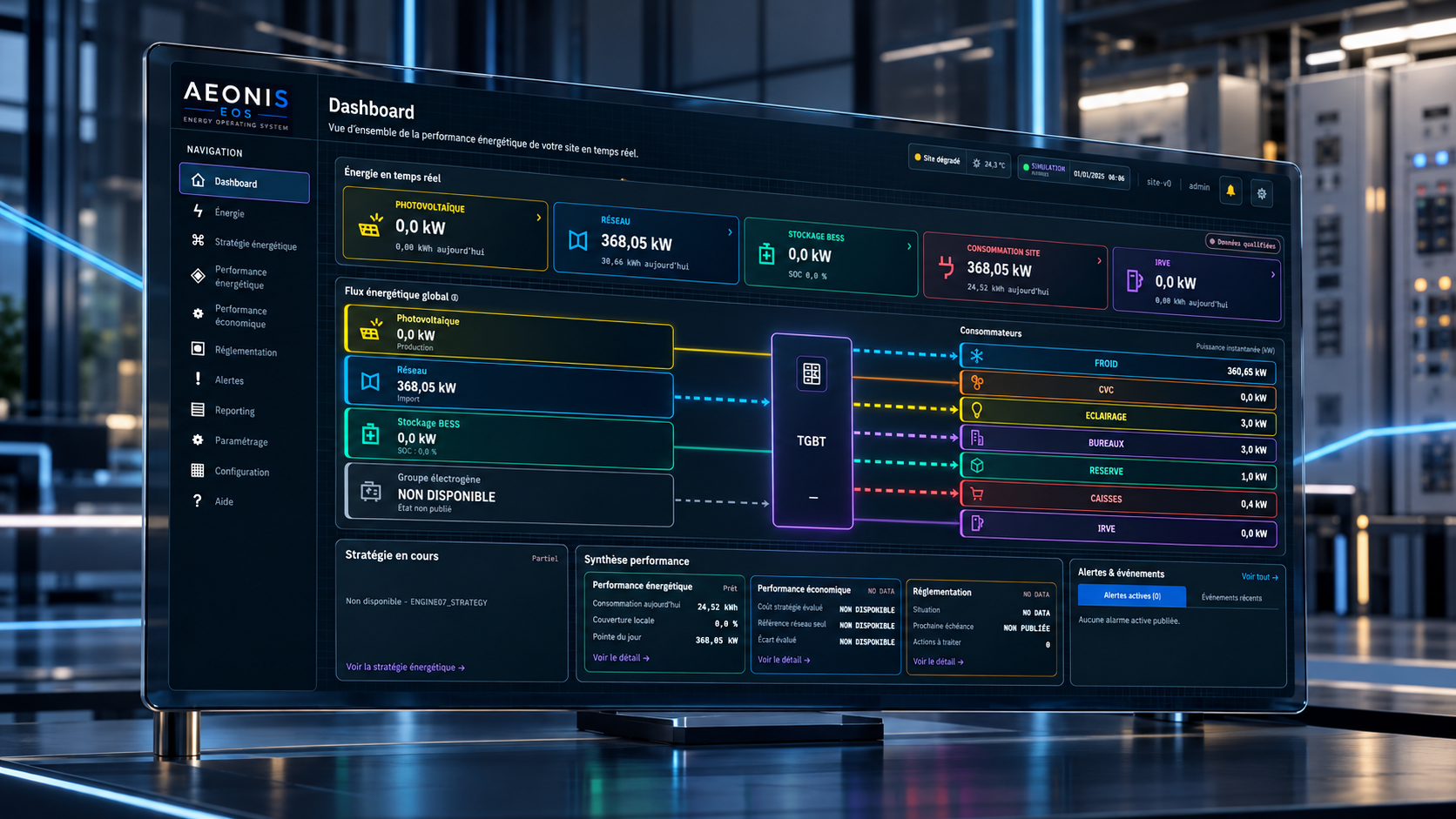Expand the Réseau card chevron
This screenshot has height=819, width=1456.
tap(730, 232)
